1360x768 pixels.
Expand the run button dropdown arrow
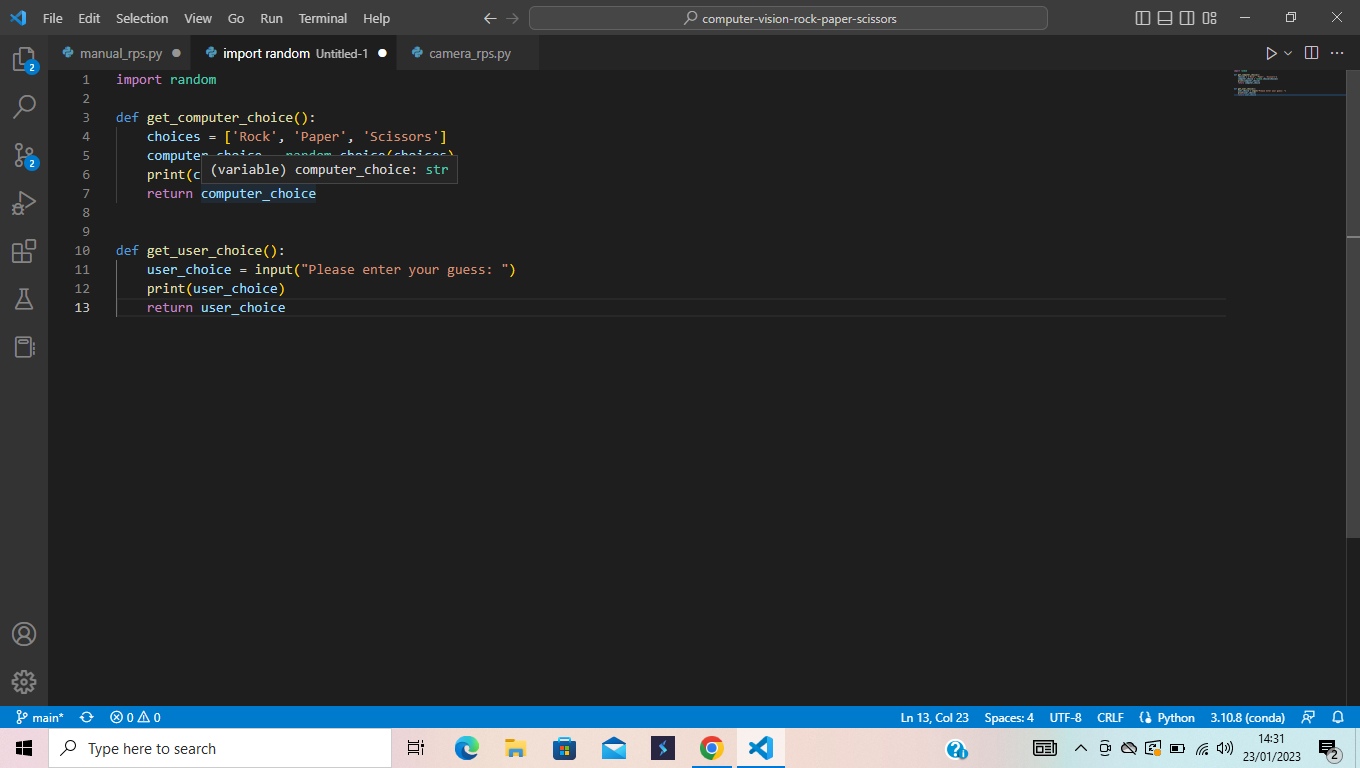pos(1288,53)
